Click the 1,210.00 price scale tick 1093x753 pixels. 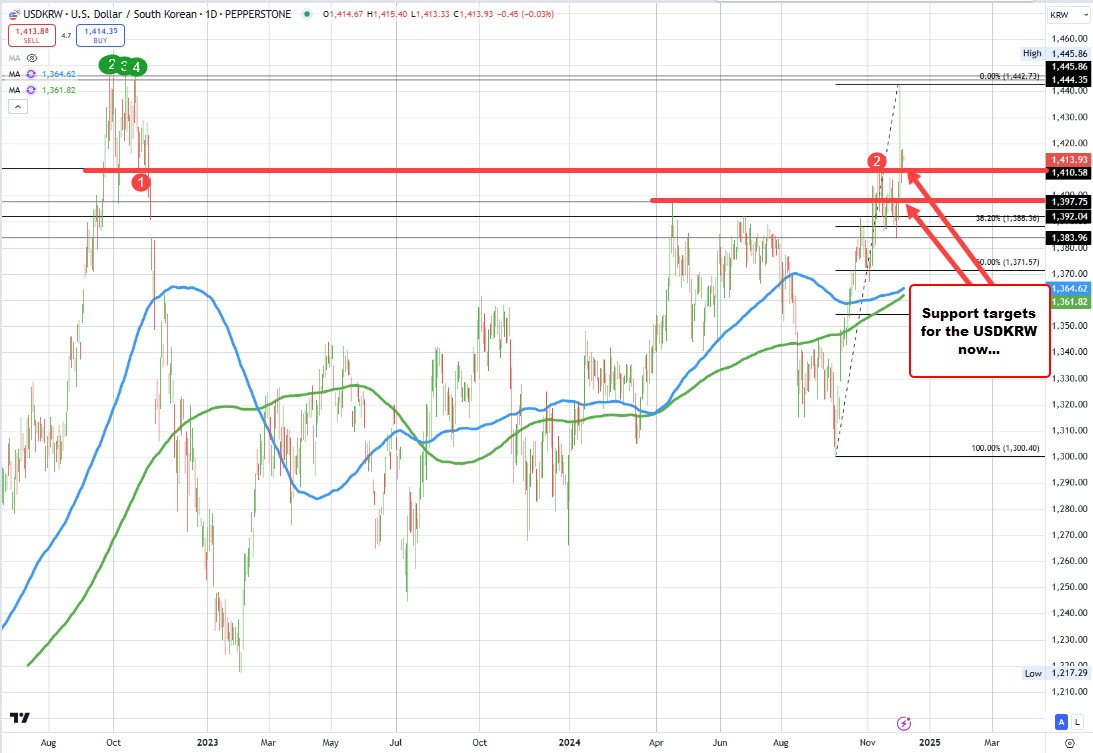tap(1069, 692)
